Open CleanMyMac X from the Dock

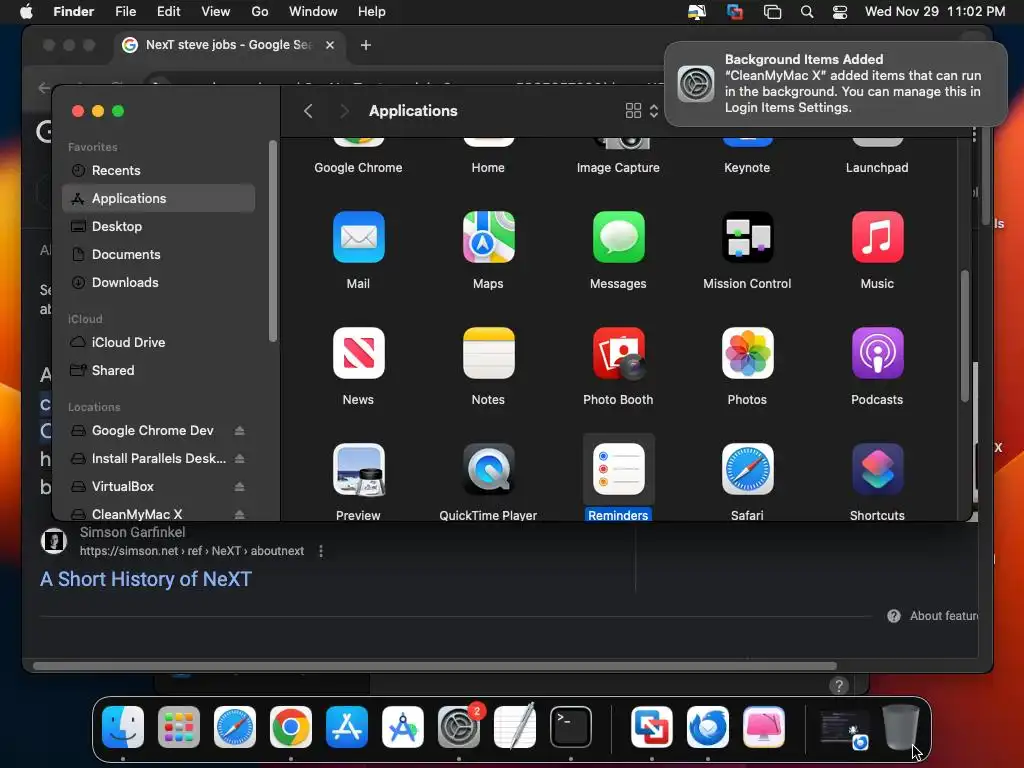(x=764, y=727)
